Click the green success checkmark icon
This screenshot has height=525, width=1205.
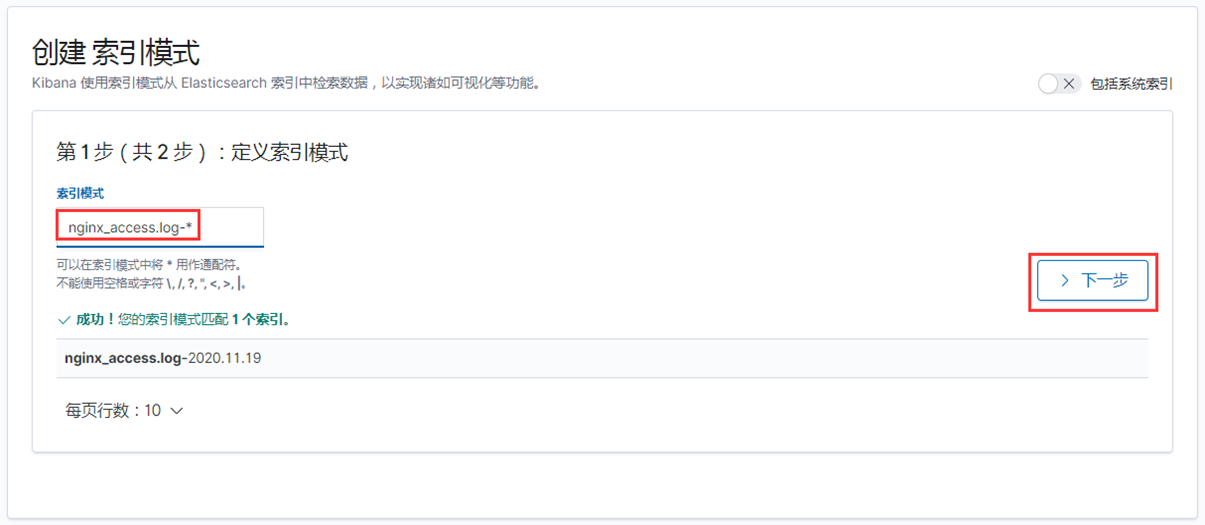click(x=64, y=321)
